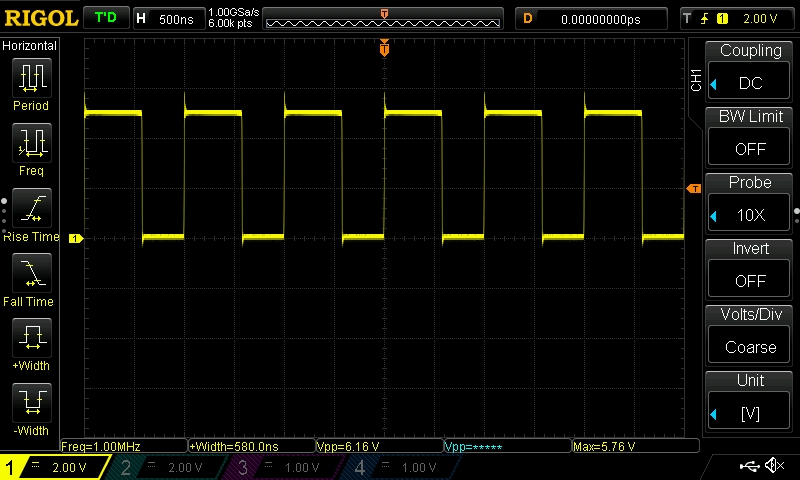Click the trigger level 2.00 V readout
800x480 pixels.
click(x=760, y=19)
